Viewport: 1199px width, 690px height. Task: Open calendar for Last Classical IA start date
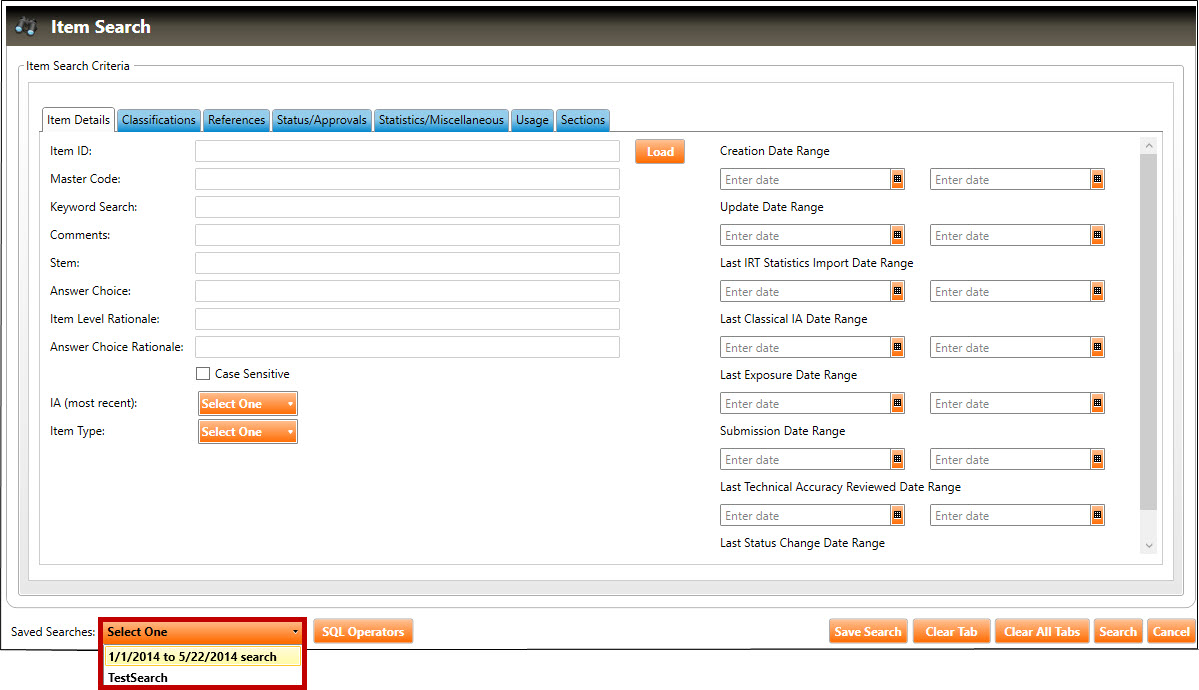coord(897,347)
